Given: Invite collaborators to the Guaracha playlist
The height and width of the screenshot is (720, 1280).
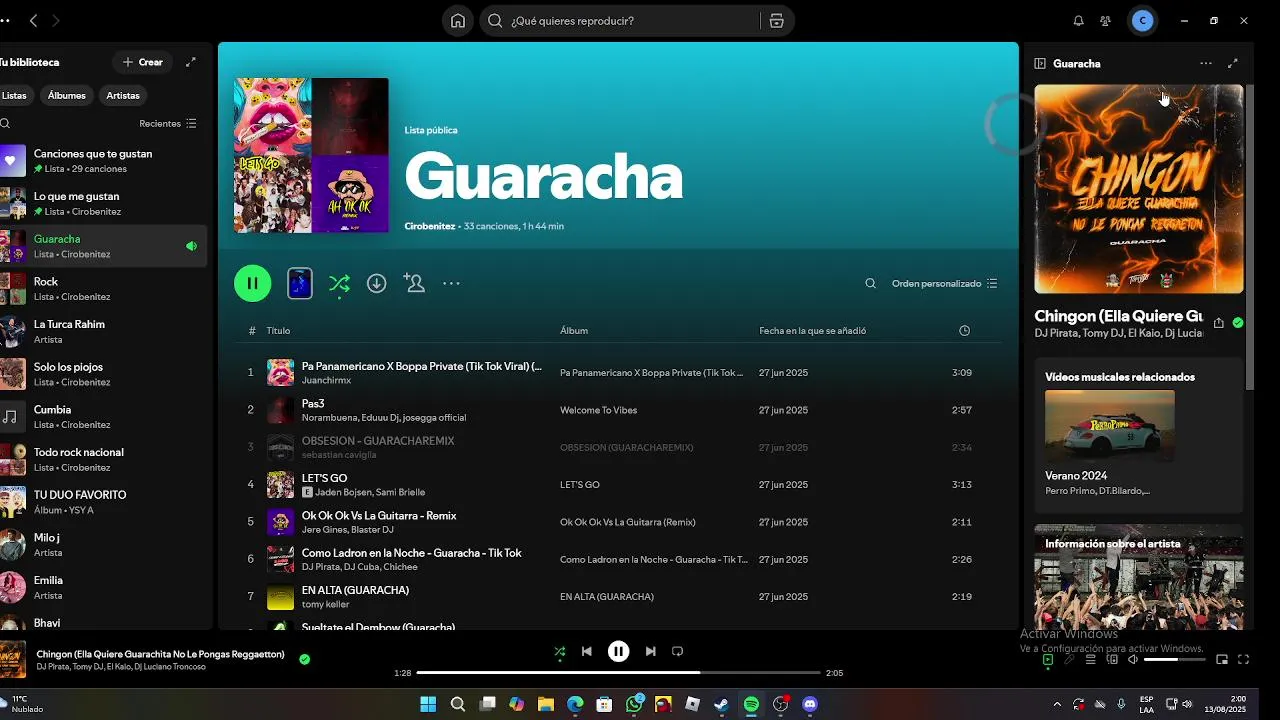Looking at the screenshot, I should coord(414,284).
